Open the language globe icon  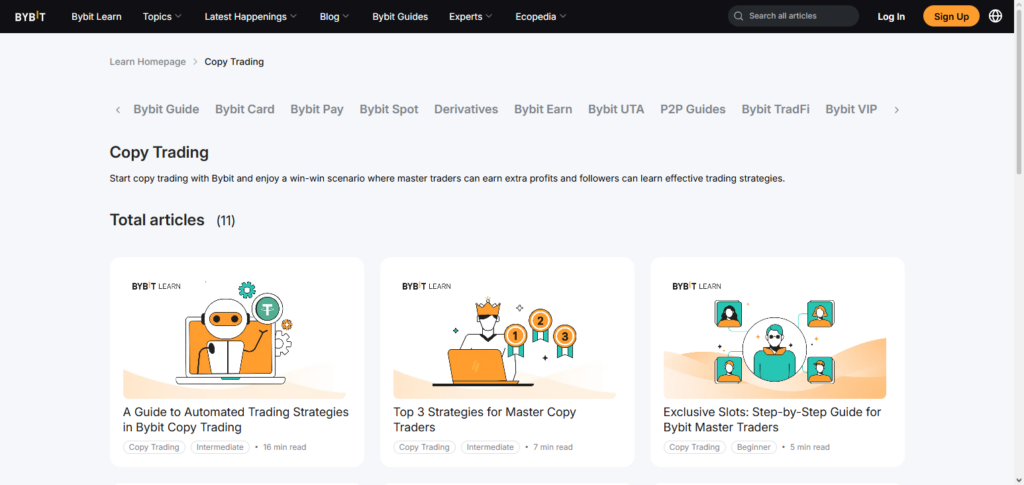[x=995, y=16]
